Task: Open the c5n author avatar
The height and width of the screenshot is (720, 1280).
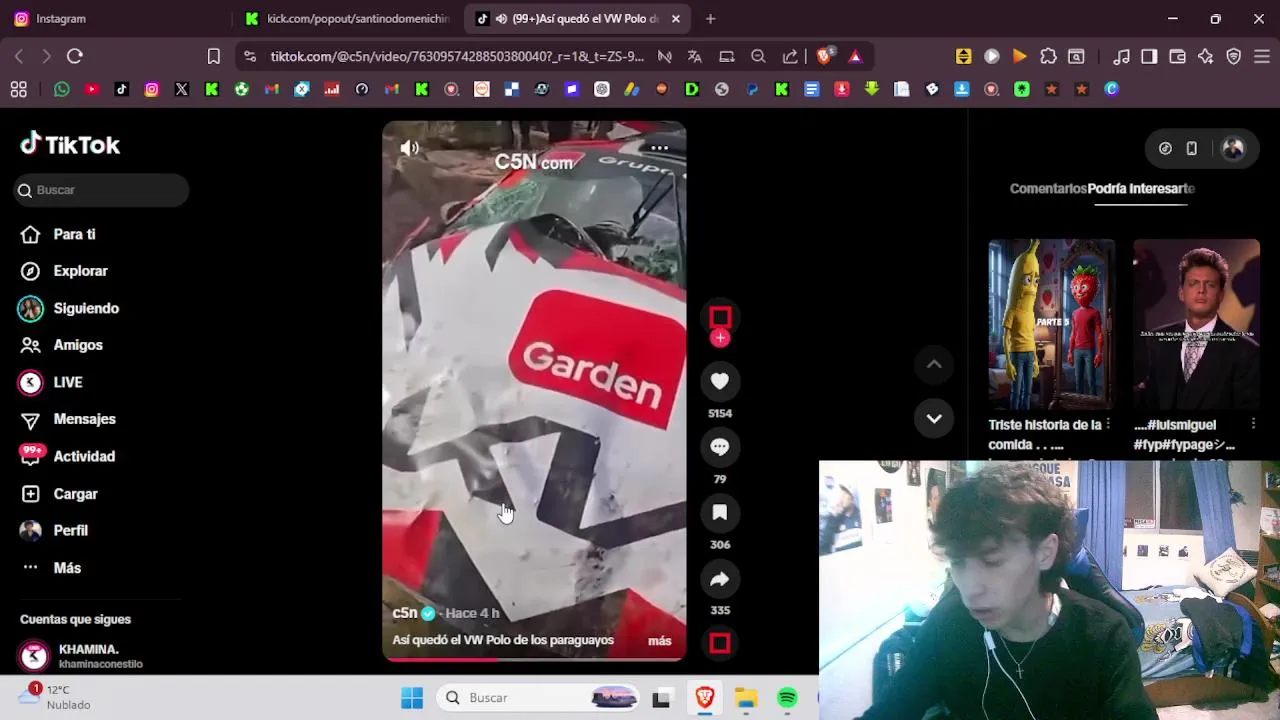Action: 720,318
